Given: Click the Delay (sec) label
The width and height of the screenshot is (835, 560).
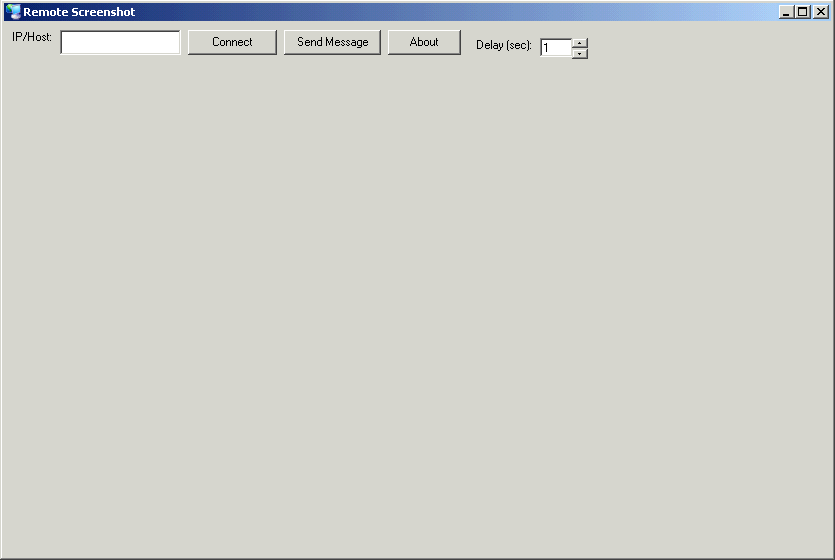Looking at the screenshot, I should [504, 45].
